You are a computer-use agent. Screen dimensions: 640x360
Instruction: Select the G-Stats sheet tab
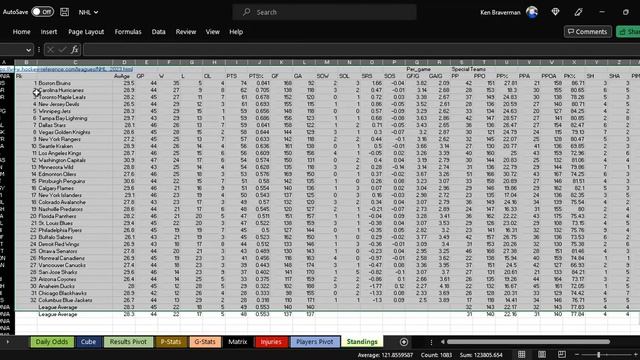point(205,342)
